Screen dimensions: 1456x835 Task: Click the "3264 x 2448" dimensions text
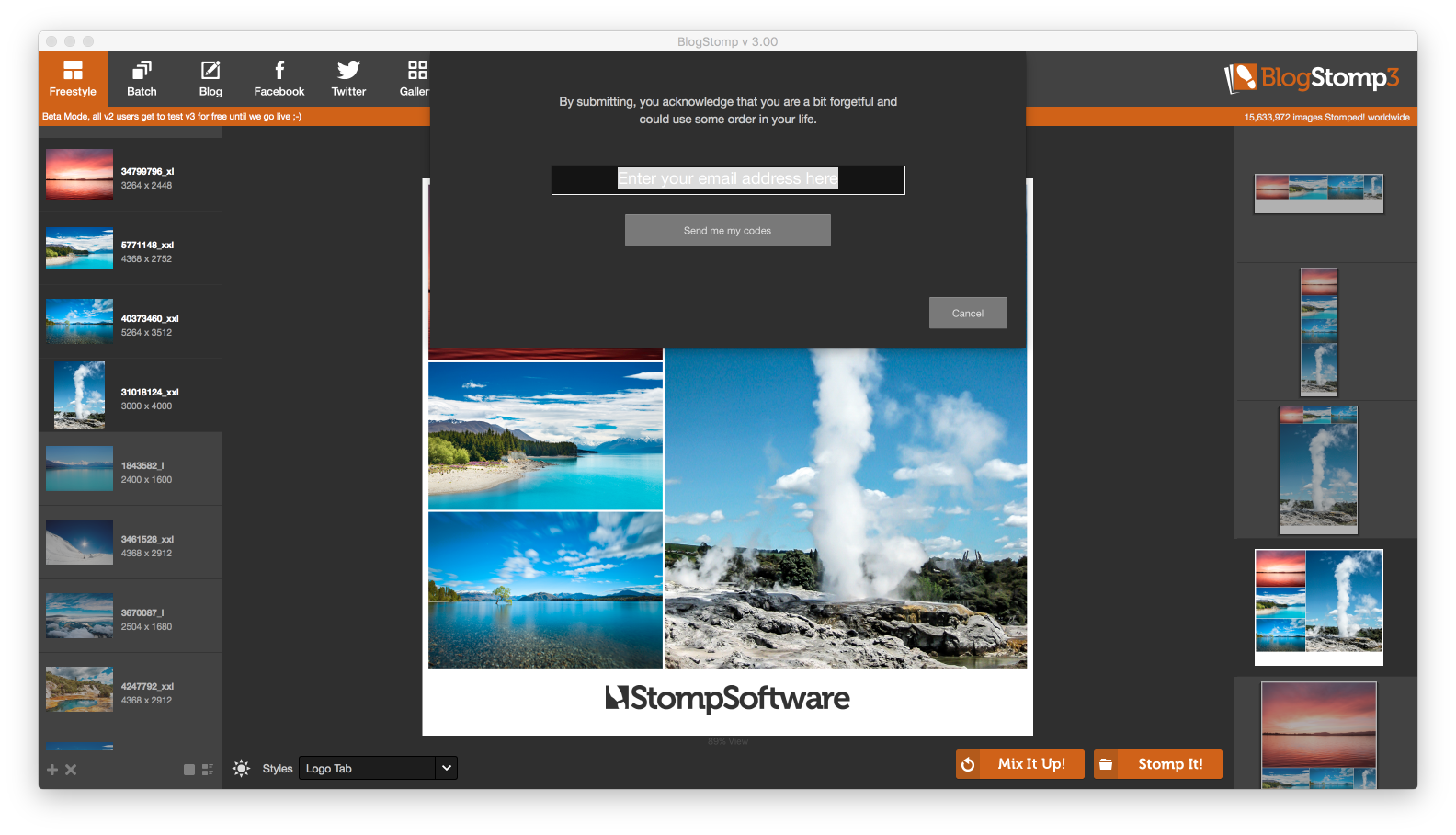(x=146, y=186)
